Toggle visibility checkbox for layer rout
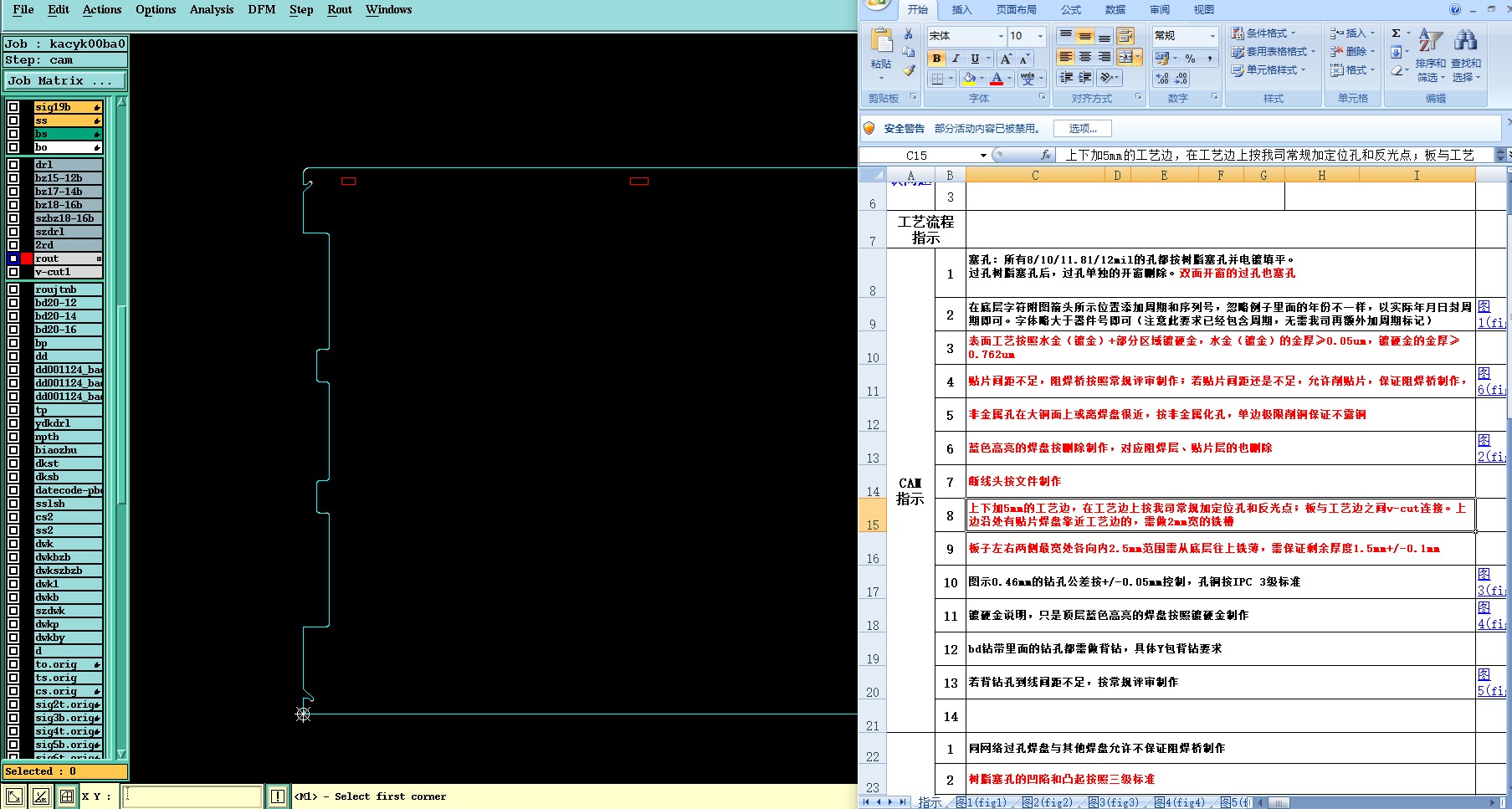The image size is (1512, 809). pos(13,259)
